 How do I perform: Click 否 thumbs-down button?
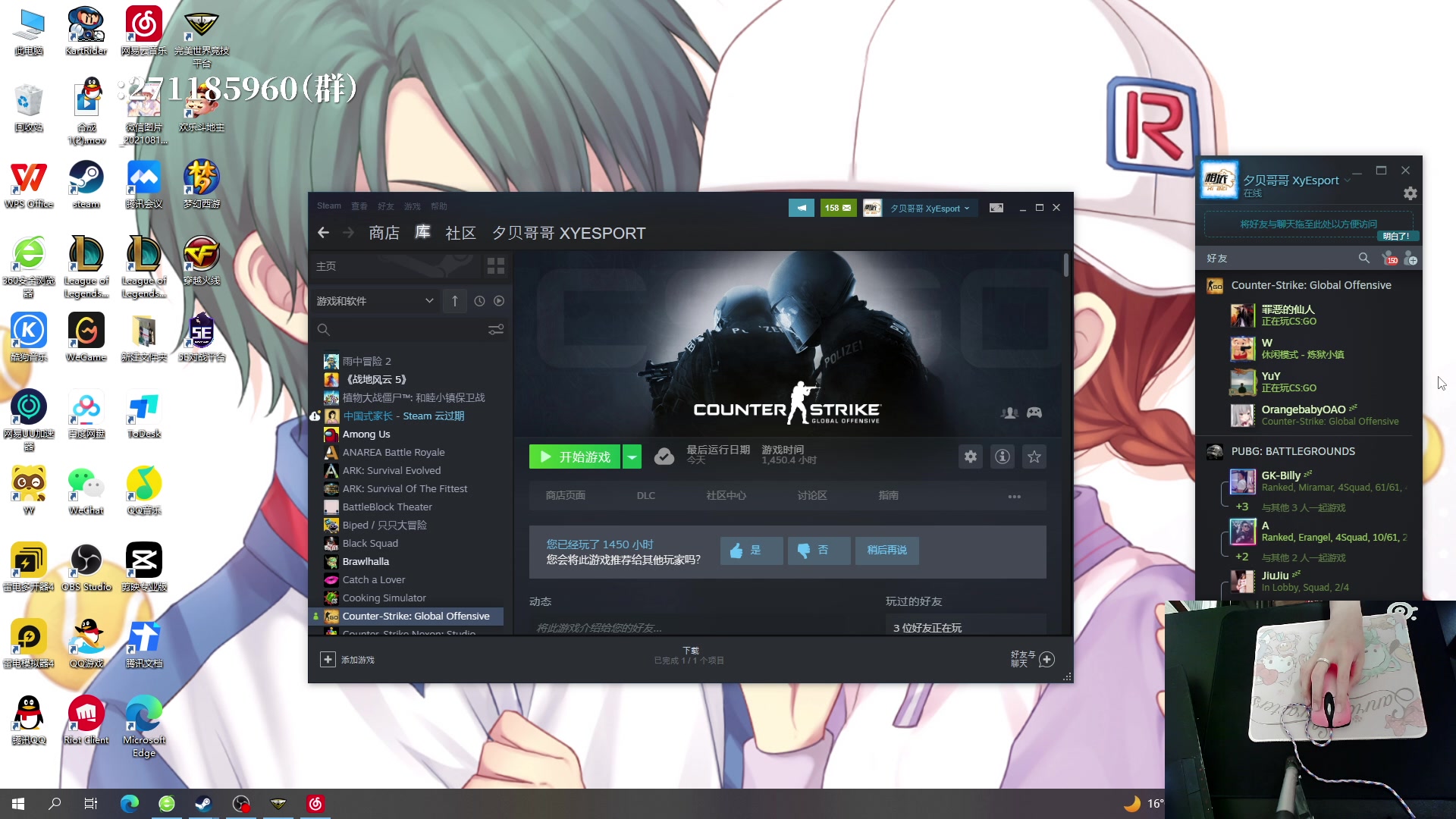click(x=819, y=551)
